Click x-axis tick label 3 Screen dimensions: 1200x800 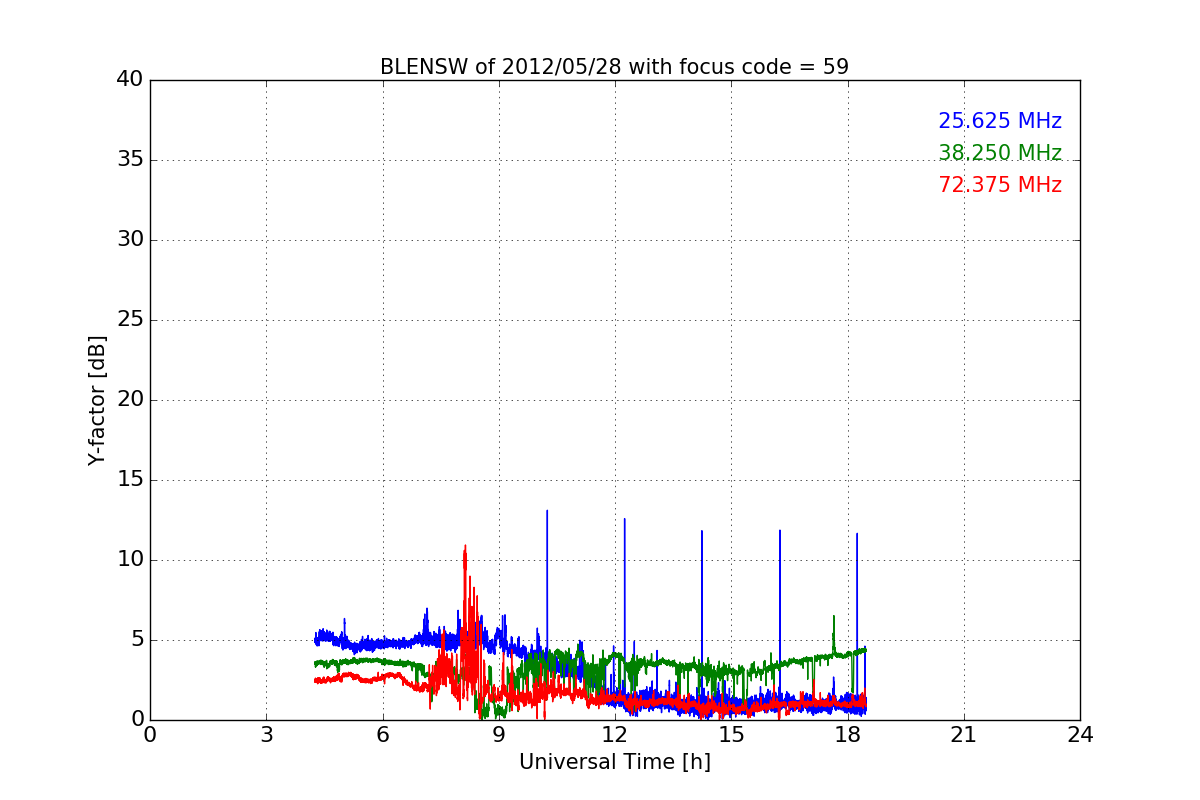[266, 735]
